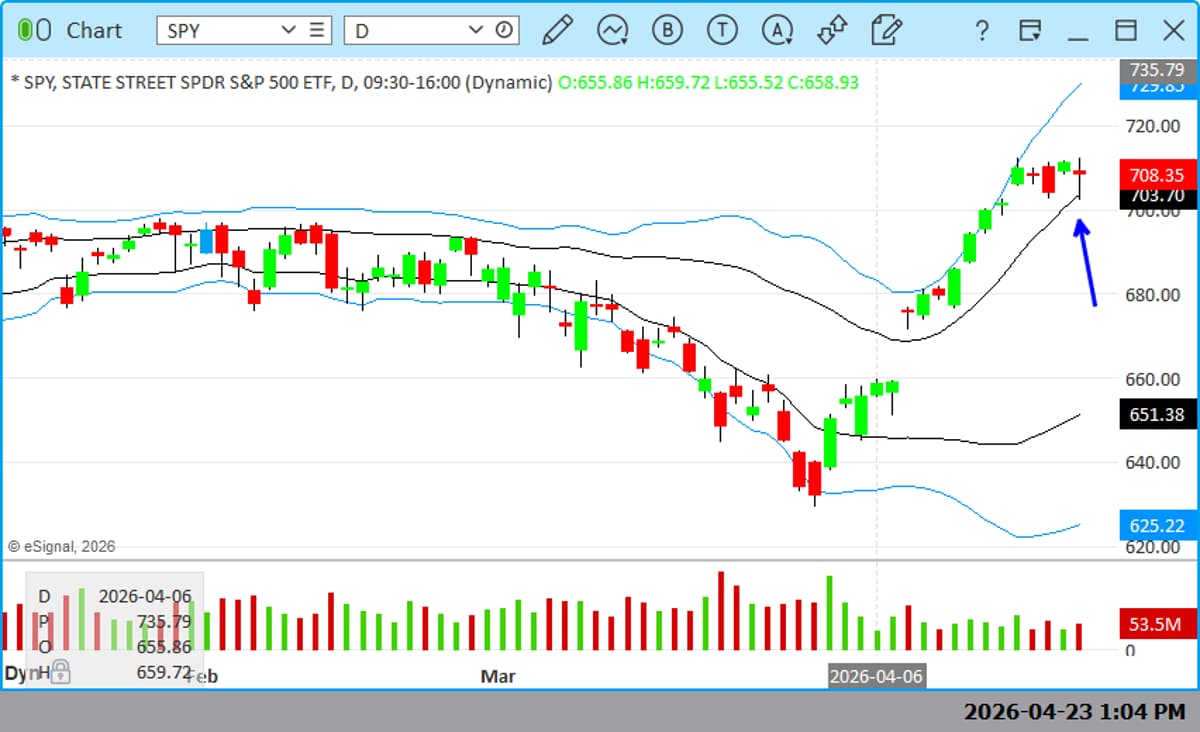This screenshot has height=732, width=1200.
Task: Click the B bar annotation icon
Action: tap(667, 30)
